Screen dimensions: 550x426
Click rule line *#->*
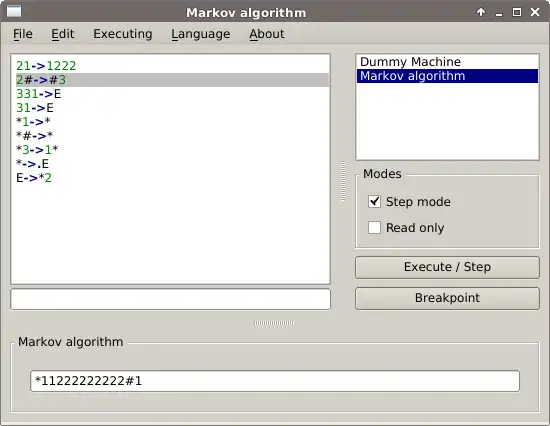(34, 136)
